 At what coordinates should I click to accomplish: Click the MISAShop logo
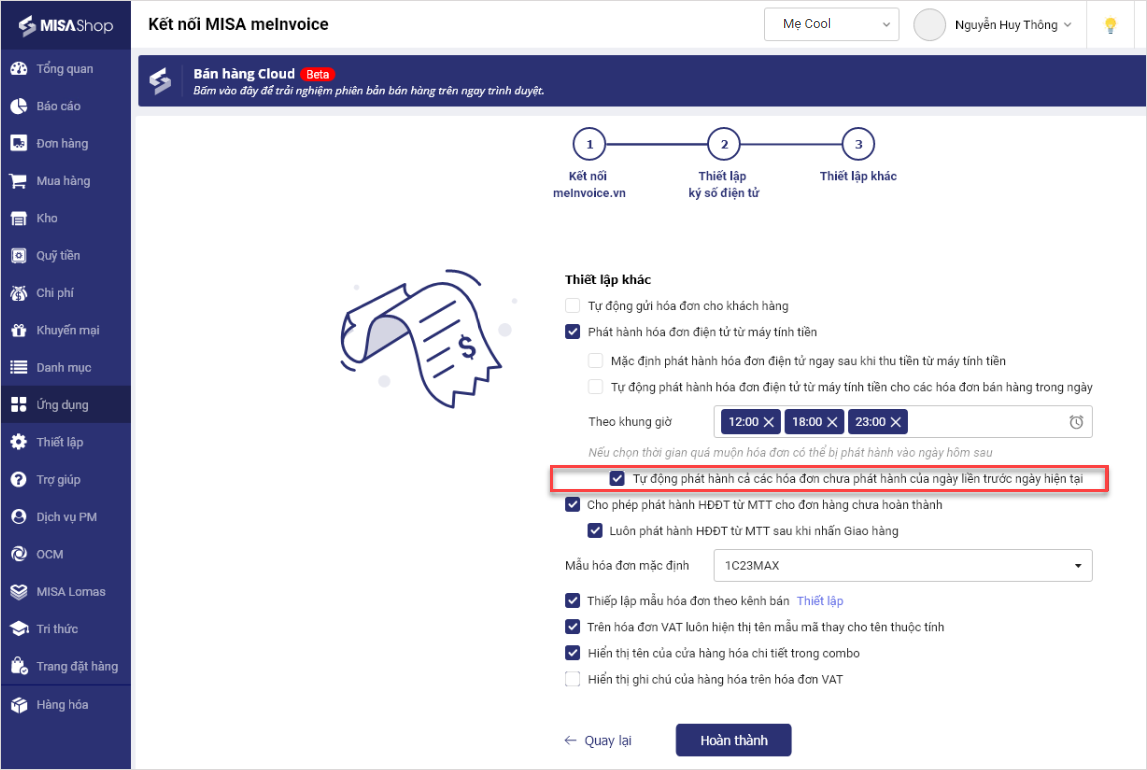click(66, 26)
